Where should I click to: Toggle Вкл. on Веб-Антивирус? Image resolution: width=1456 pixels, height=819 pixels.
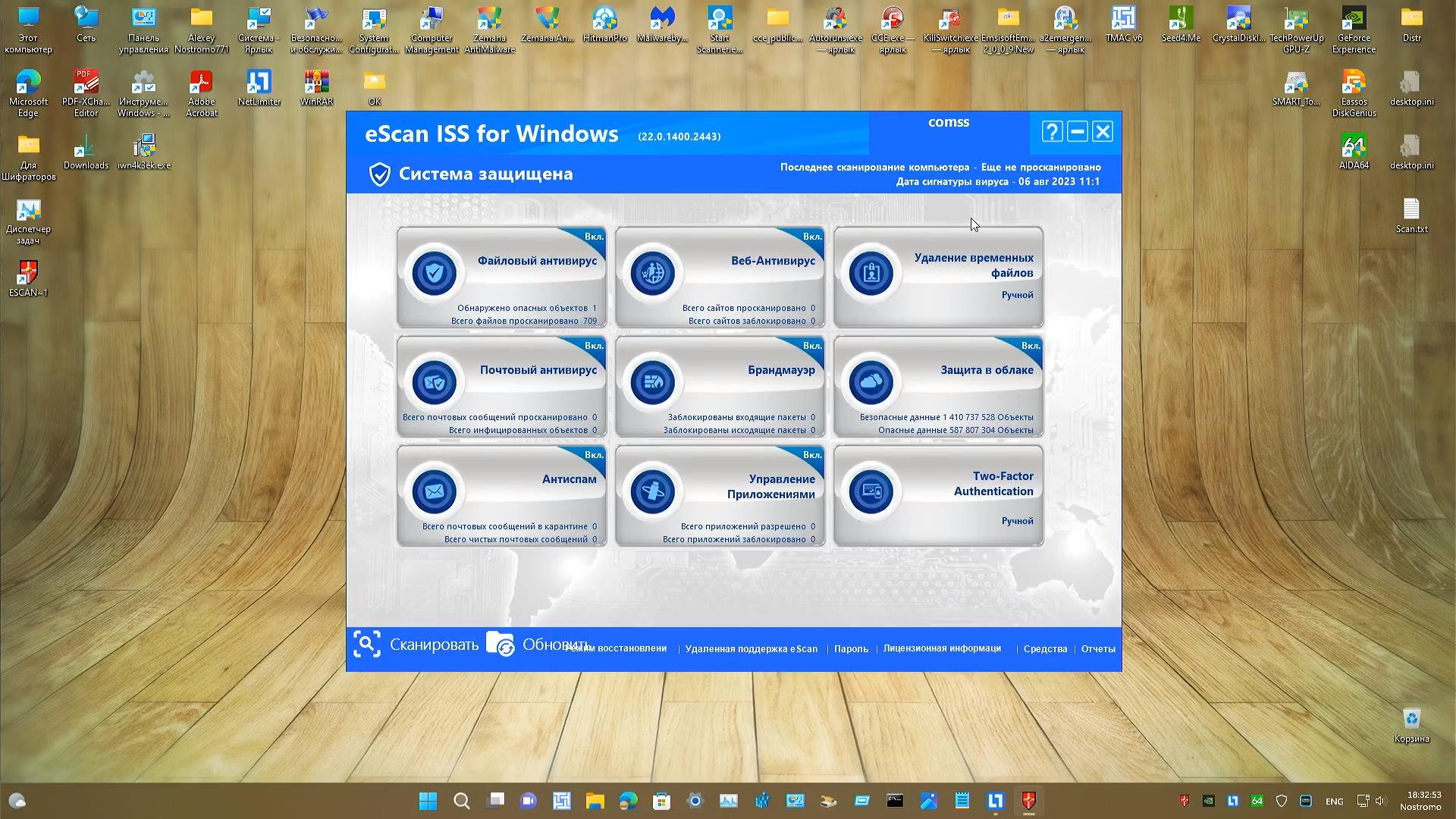click(x=812, y=237)
